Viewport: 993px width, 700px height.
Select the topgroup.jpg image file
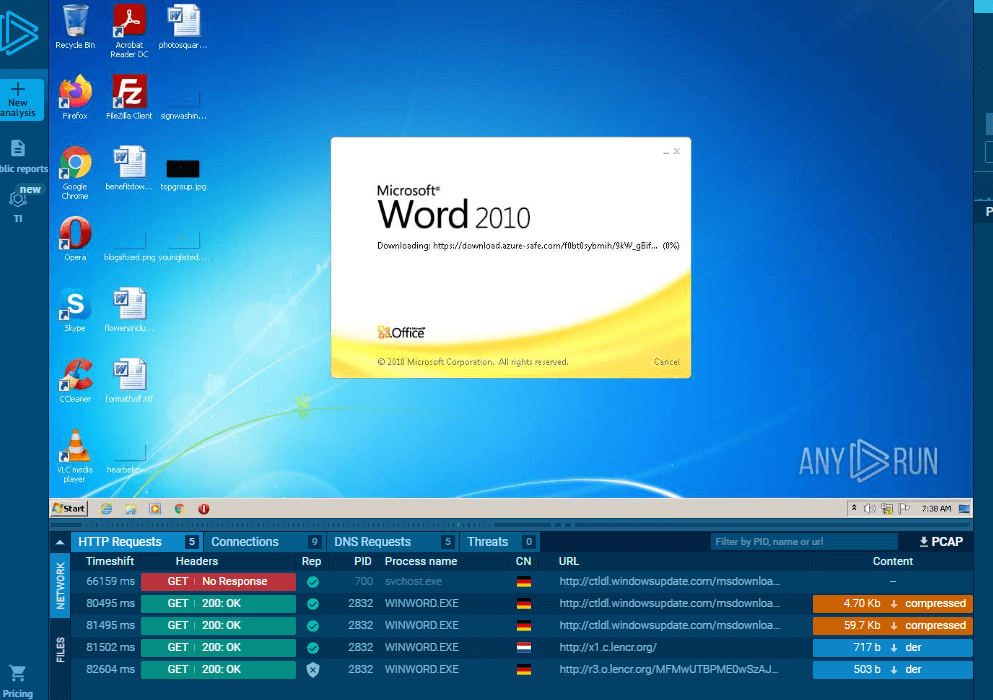183,174
